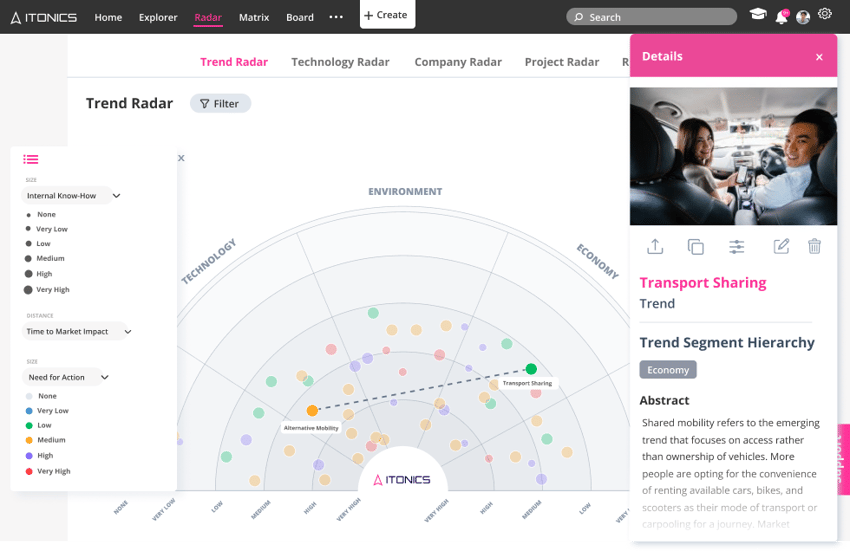
Task: Click the edit pencil icon
Action: [781, 246]
